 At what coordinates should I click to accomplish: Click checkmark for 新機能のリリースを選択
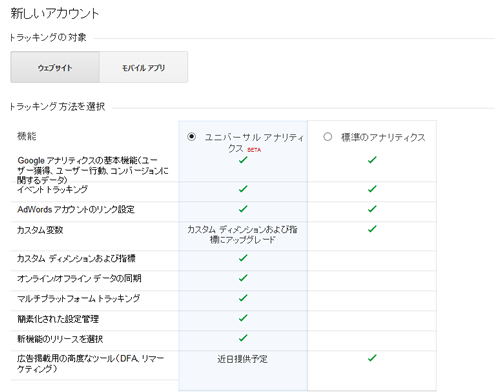pos(243,338)
